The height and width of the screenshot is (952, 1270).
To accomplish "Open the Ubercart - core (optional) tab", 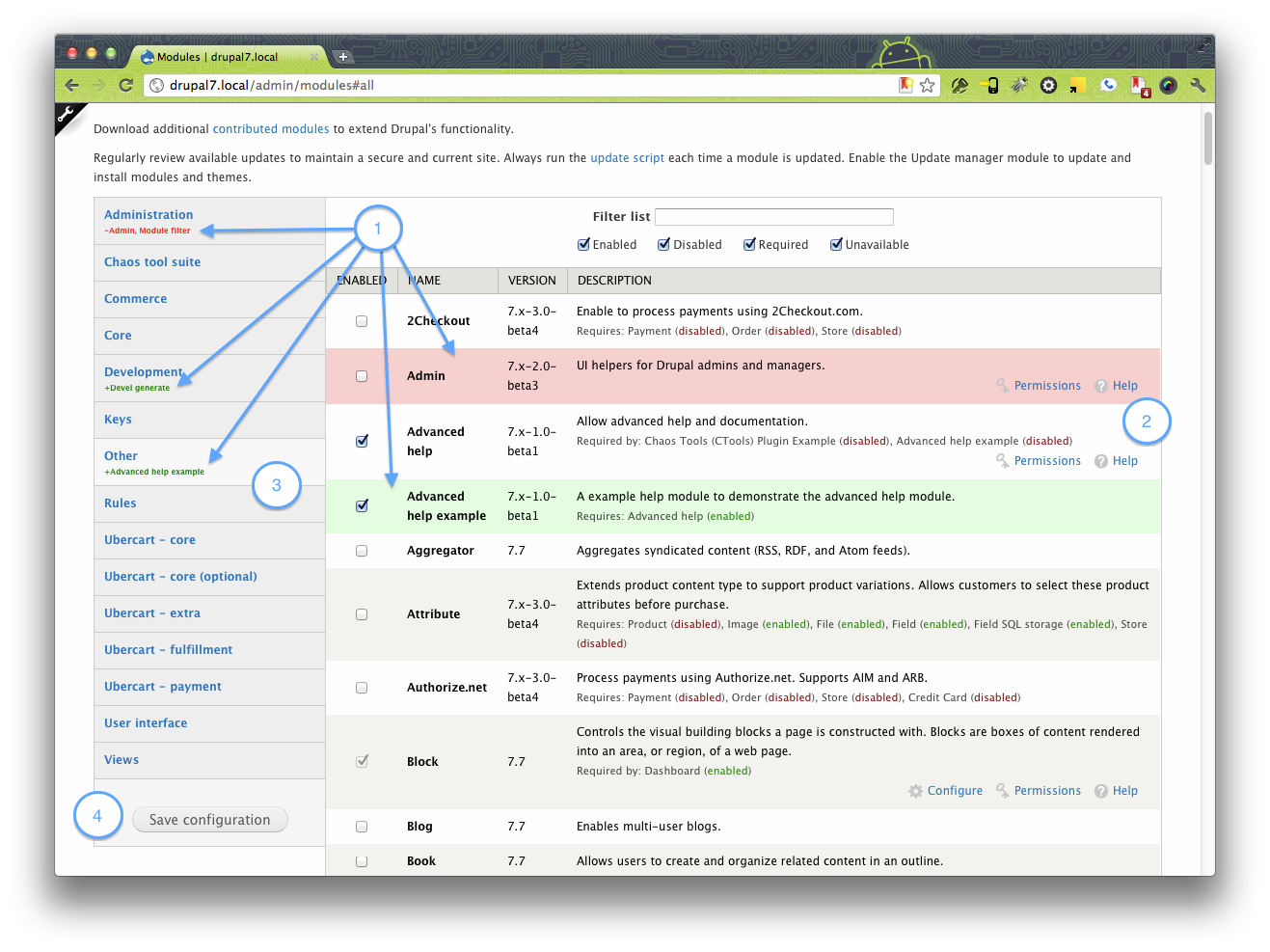I will (x=209, y=577).
